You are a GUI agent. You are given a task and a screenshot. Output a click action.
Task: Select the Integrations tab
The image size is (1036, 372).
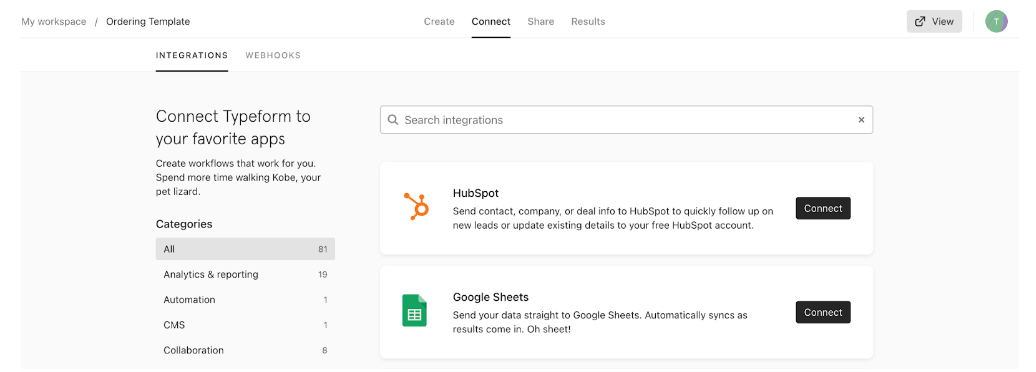pyautogui.click(x=192, y=56)
